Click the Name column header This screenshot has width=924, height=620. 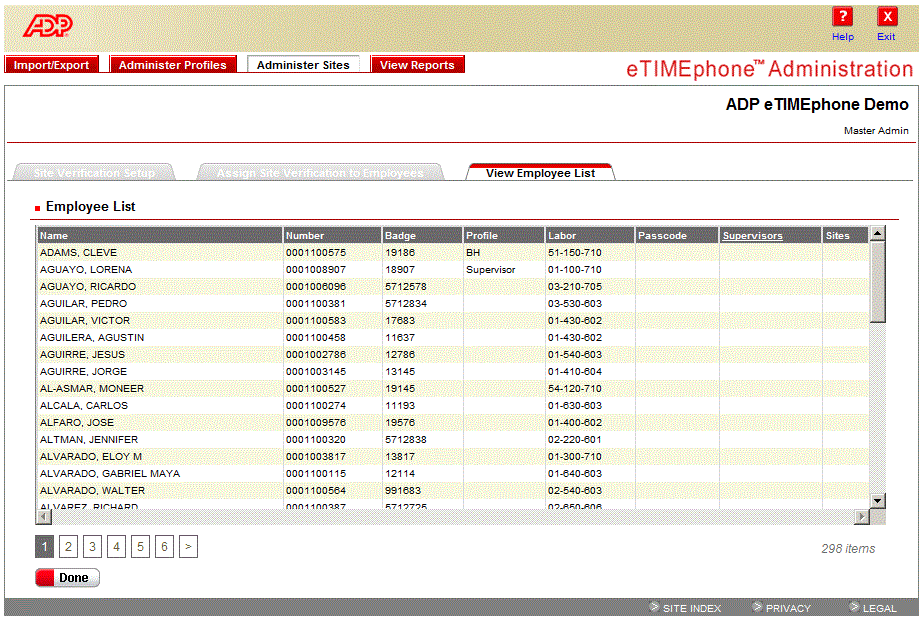tap(160, 235)
